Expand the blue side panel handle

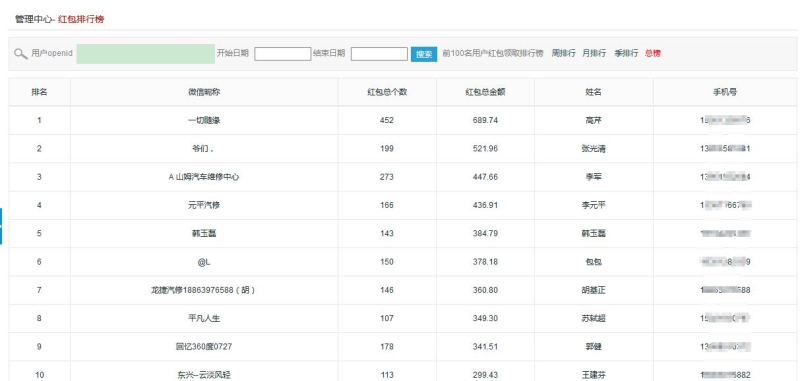(1, 226)
